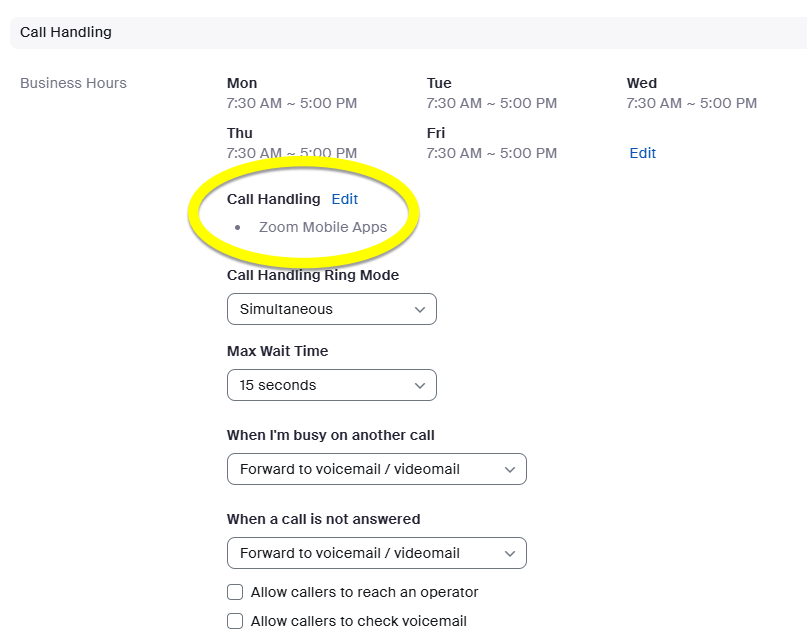Click the Business Hours label

pos(73,83)
